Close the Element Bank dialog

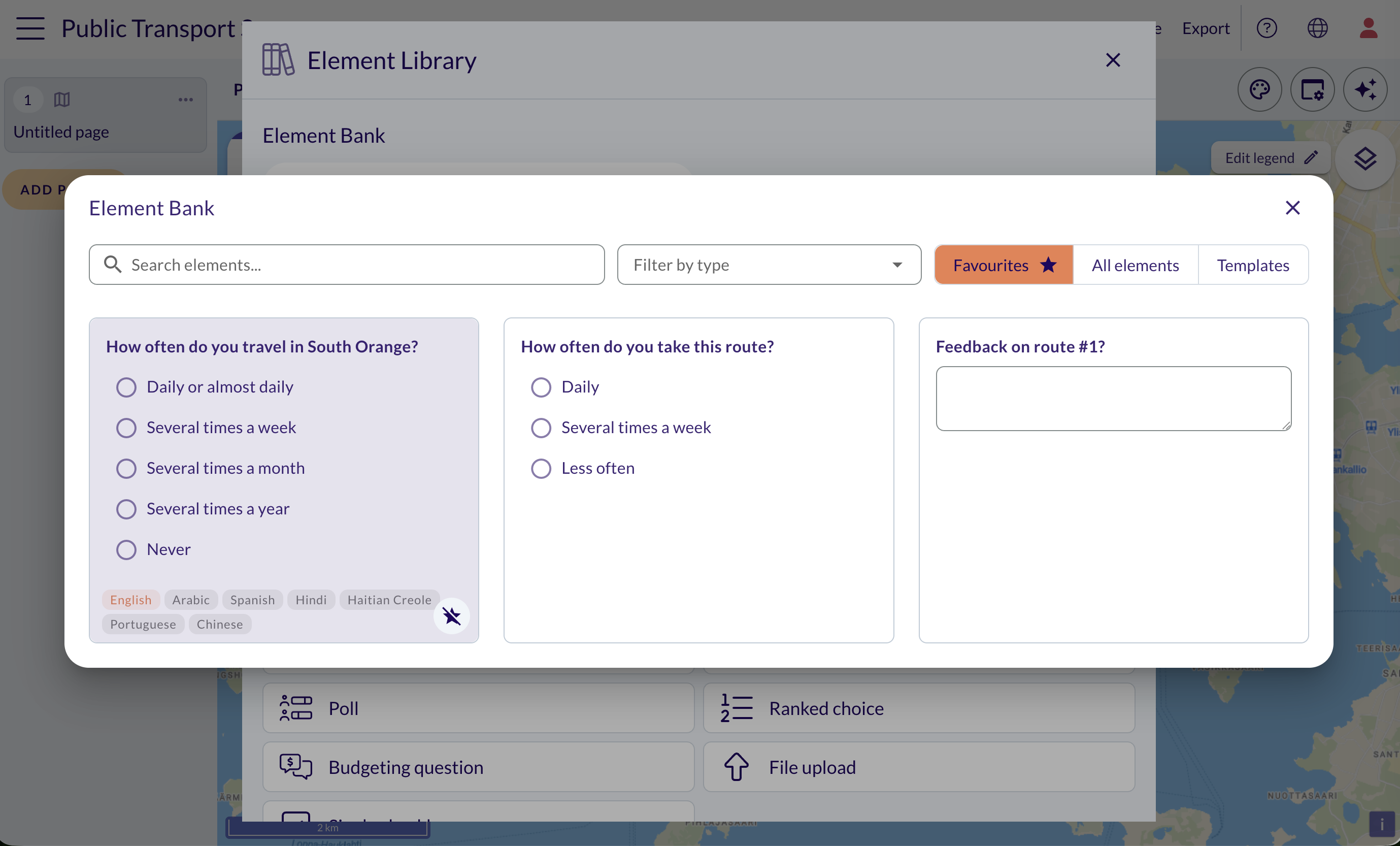pyautogui.click(x=1292, y=208)
